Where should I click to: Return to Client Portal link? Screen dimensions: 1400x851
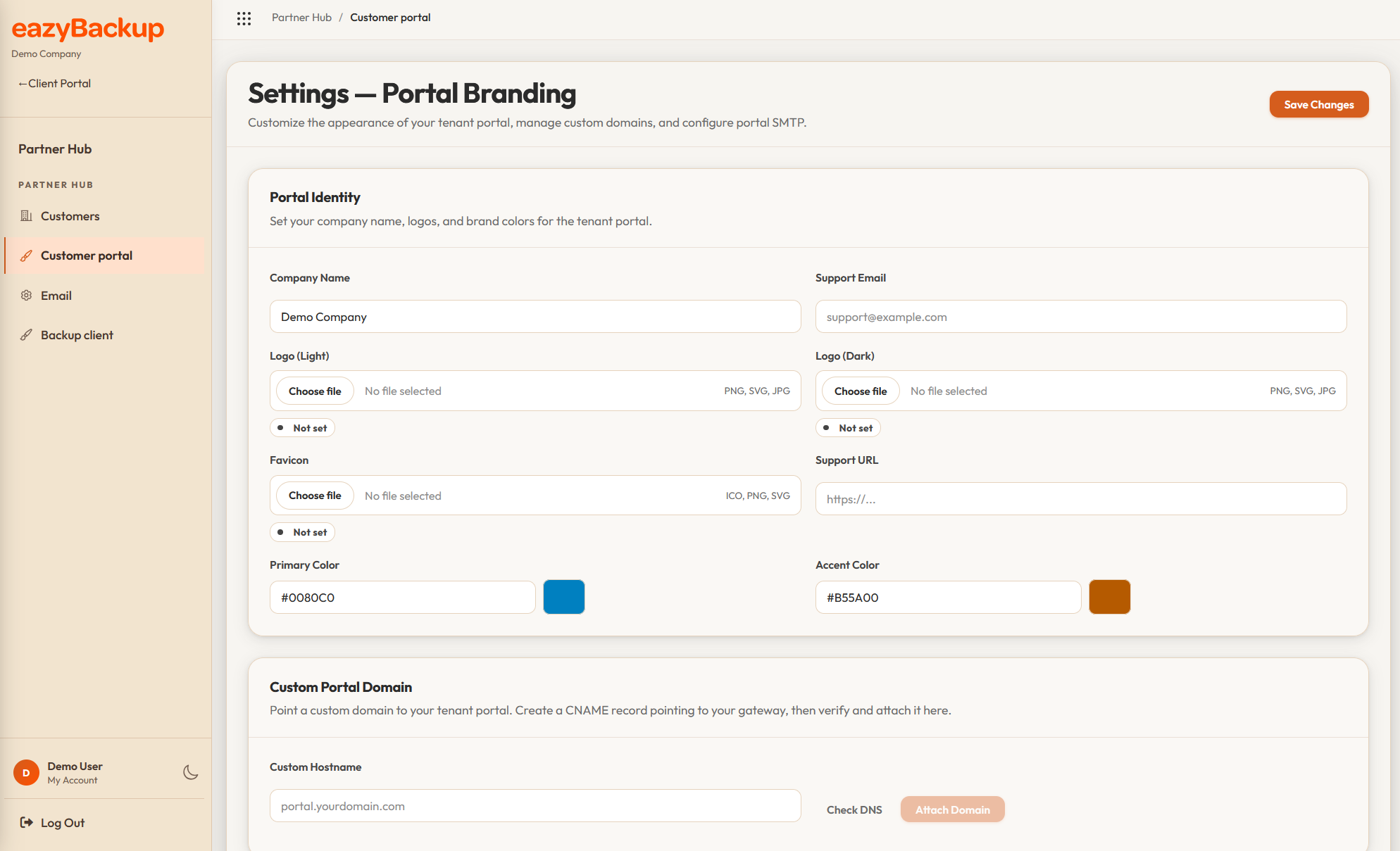click(x=54, y=83)
